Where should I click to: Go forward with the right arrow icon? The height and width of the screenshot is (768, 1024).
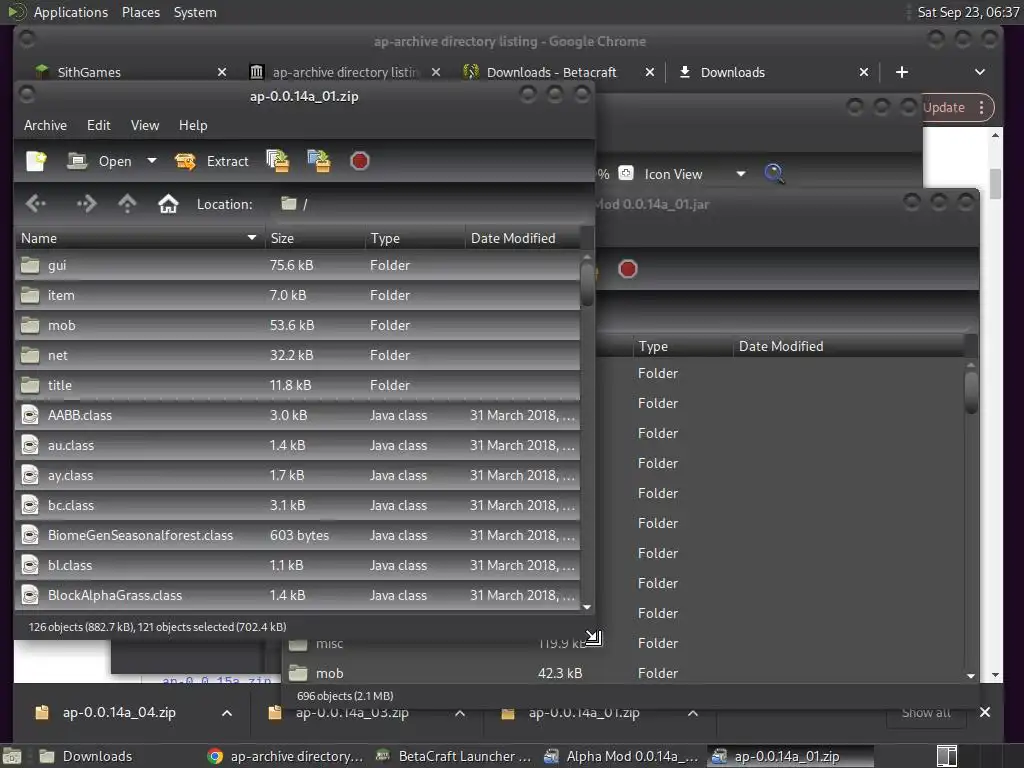86,204
